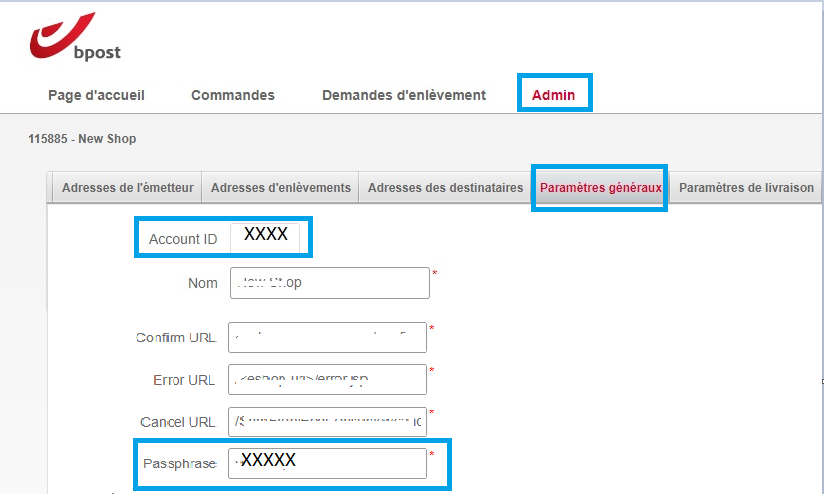The image size is (824, 494).
Task: Click the Nom label
Action: 203,283
